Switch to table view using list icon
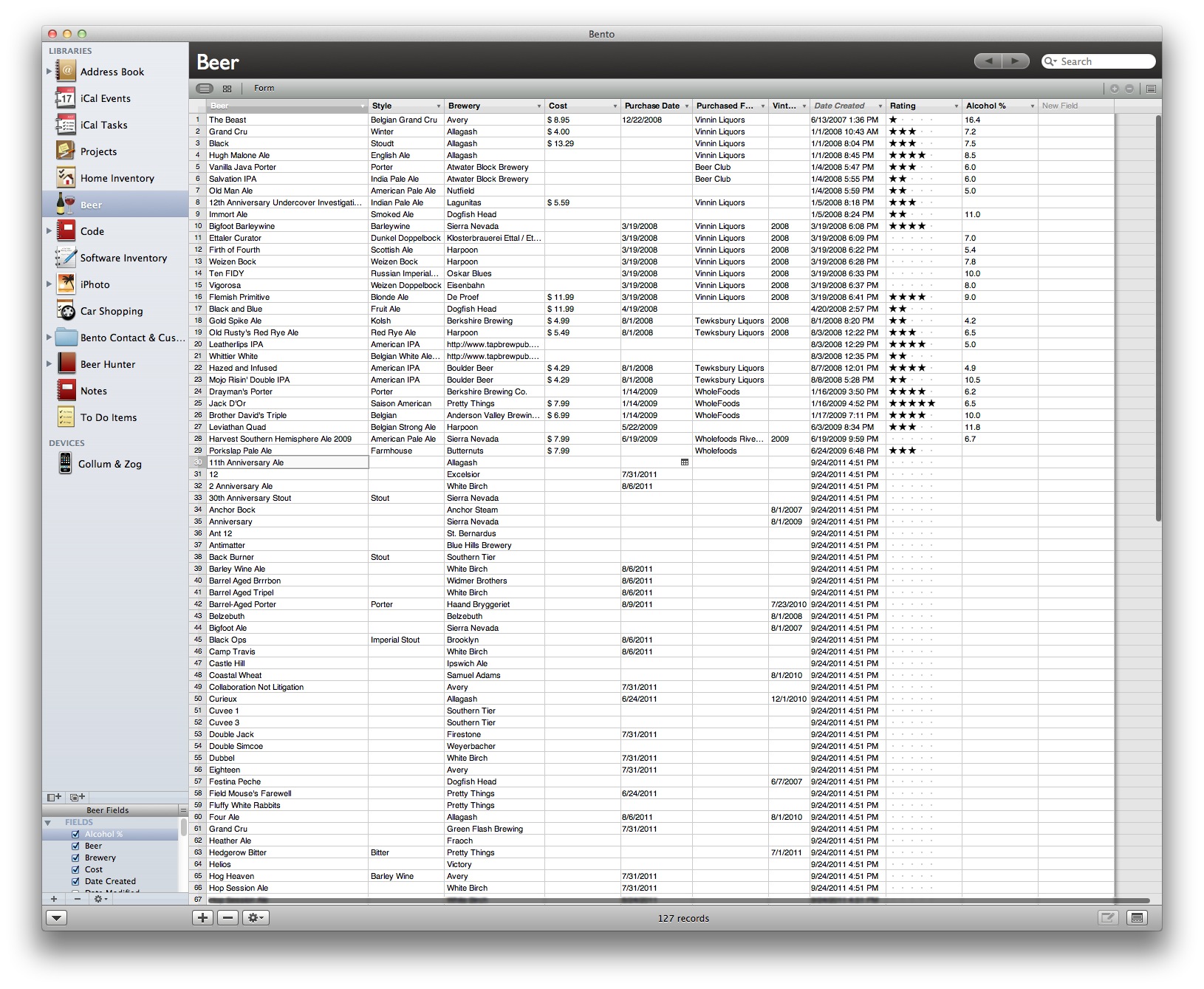Viewport: 1204px width, 989px height. coord(205,89)
